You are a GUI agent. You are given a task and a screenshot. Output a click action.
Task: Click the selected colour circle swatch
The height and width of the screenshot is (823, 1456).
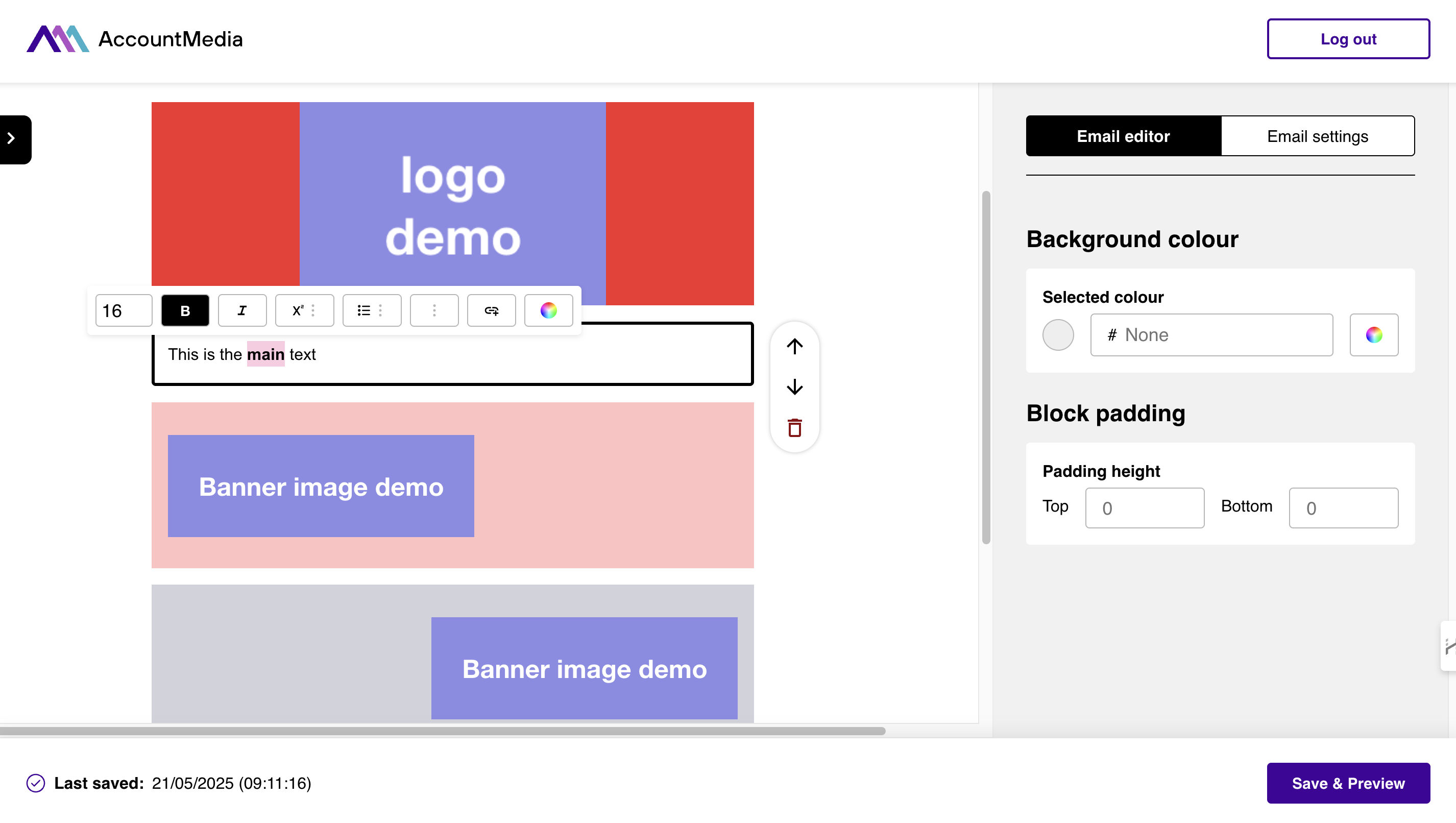click(x=1057, y=334)
